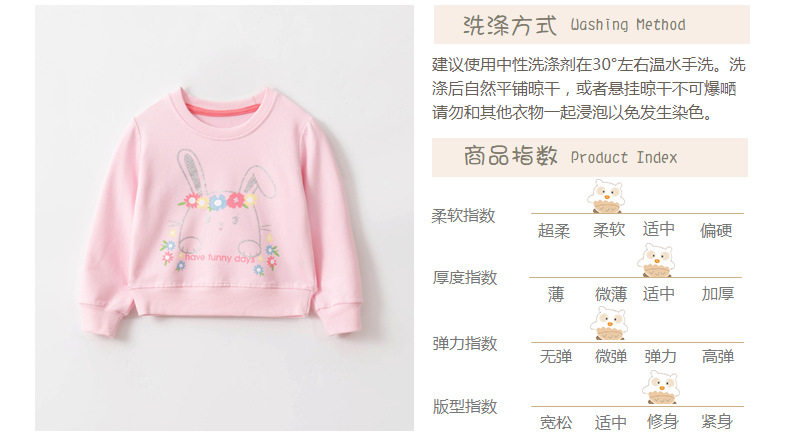Image resolution: width=790 pixels, height=446 pixels.
Task: Click the owl icon on the softness scale
Action: (x=607, y=196)
